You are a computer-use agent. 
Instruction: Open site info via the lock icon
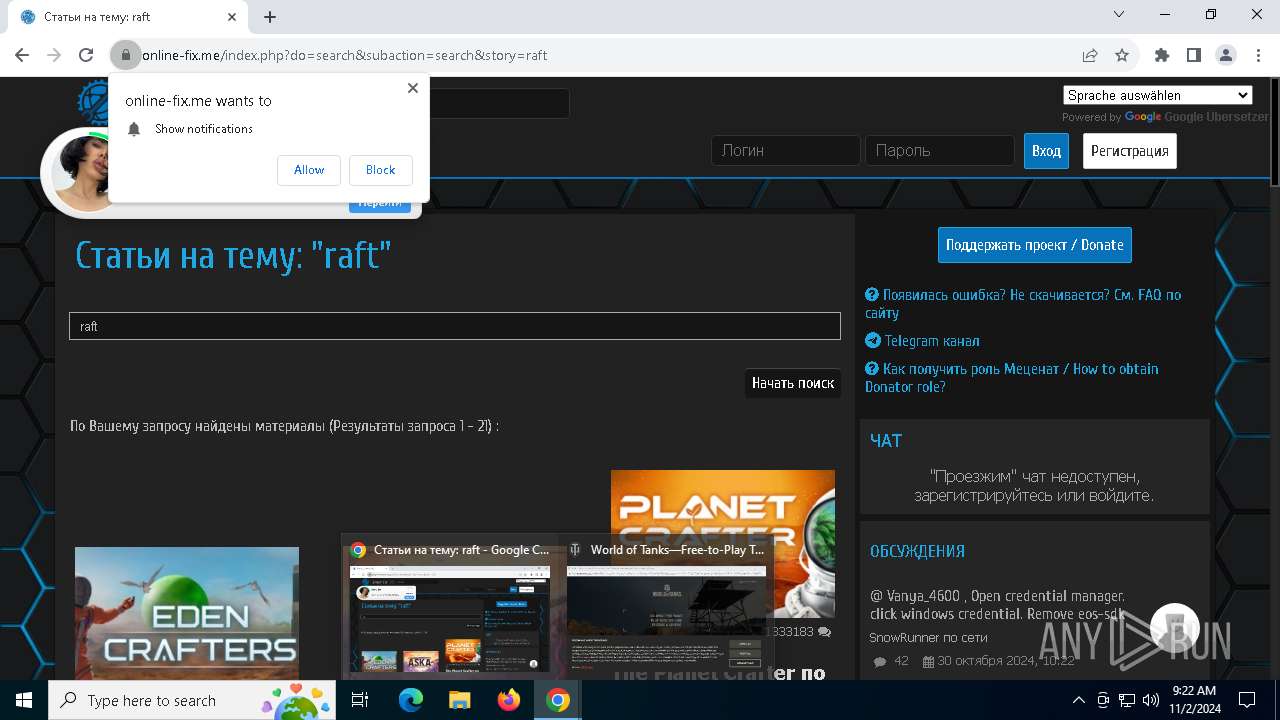point(125,55)
